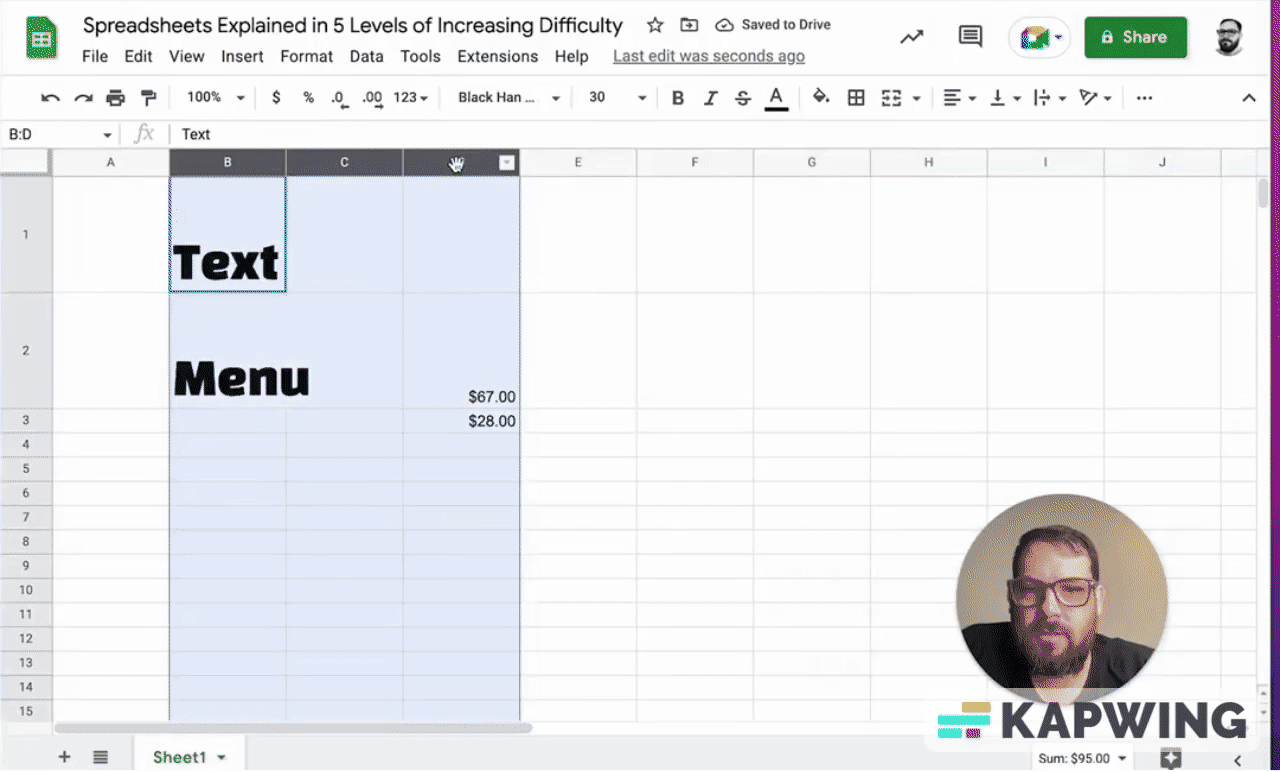1280x772 pixels.
Task: Open the activity dashboard trend icon
Action: click(911, 37)
